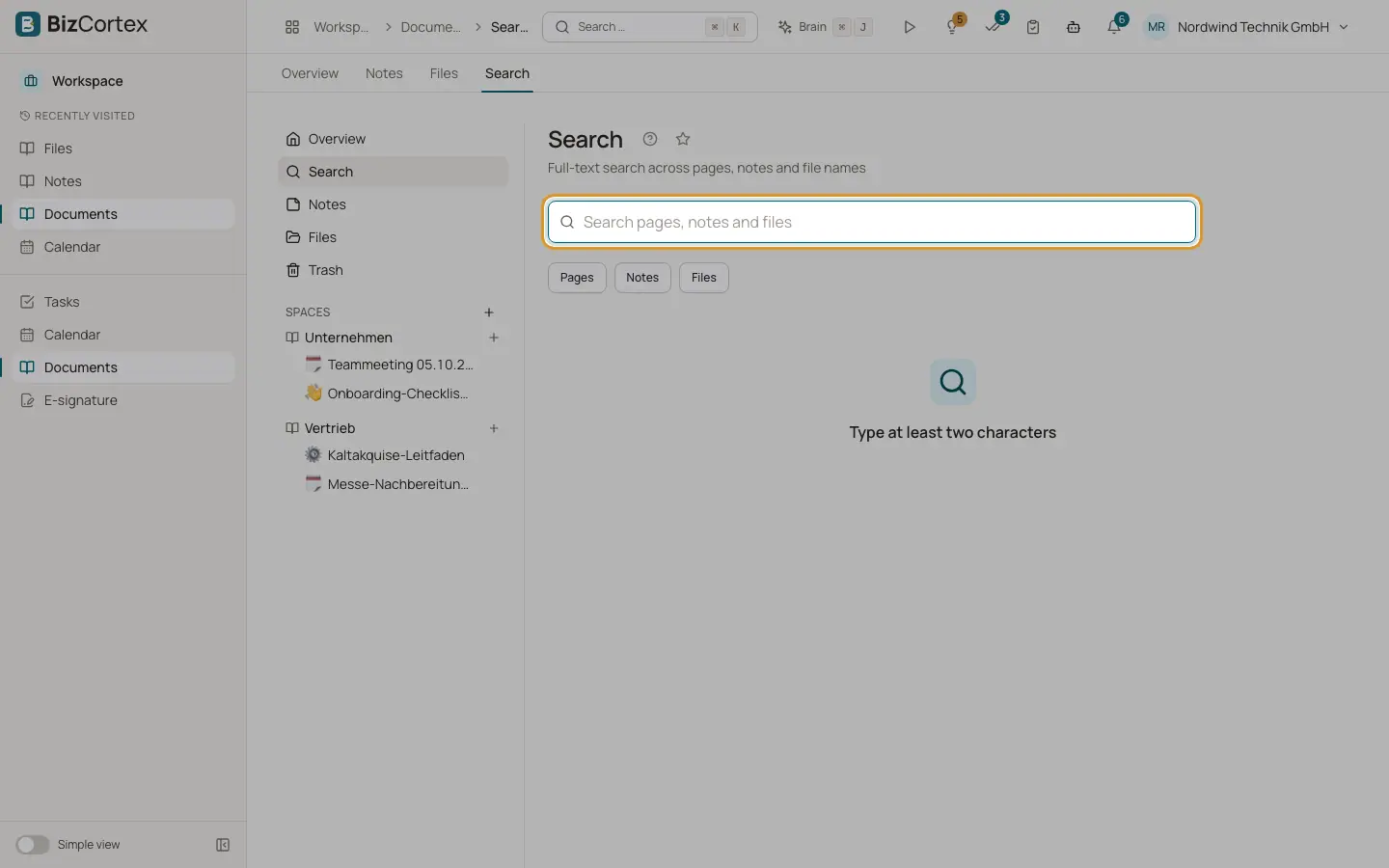The height and width of the screenshot is (868, 1389).
Task: Select the Search tab
Action: [507, 73]
